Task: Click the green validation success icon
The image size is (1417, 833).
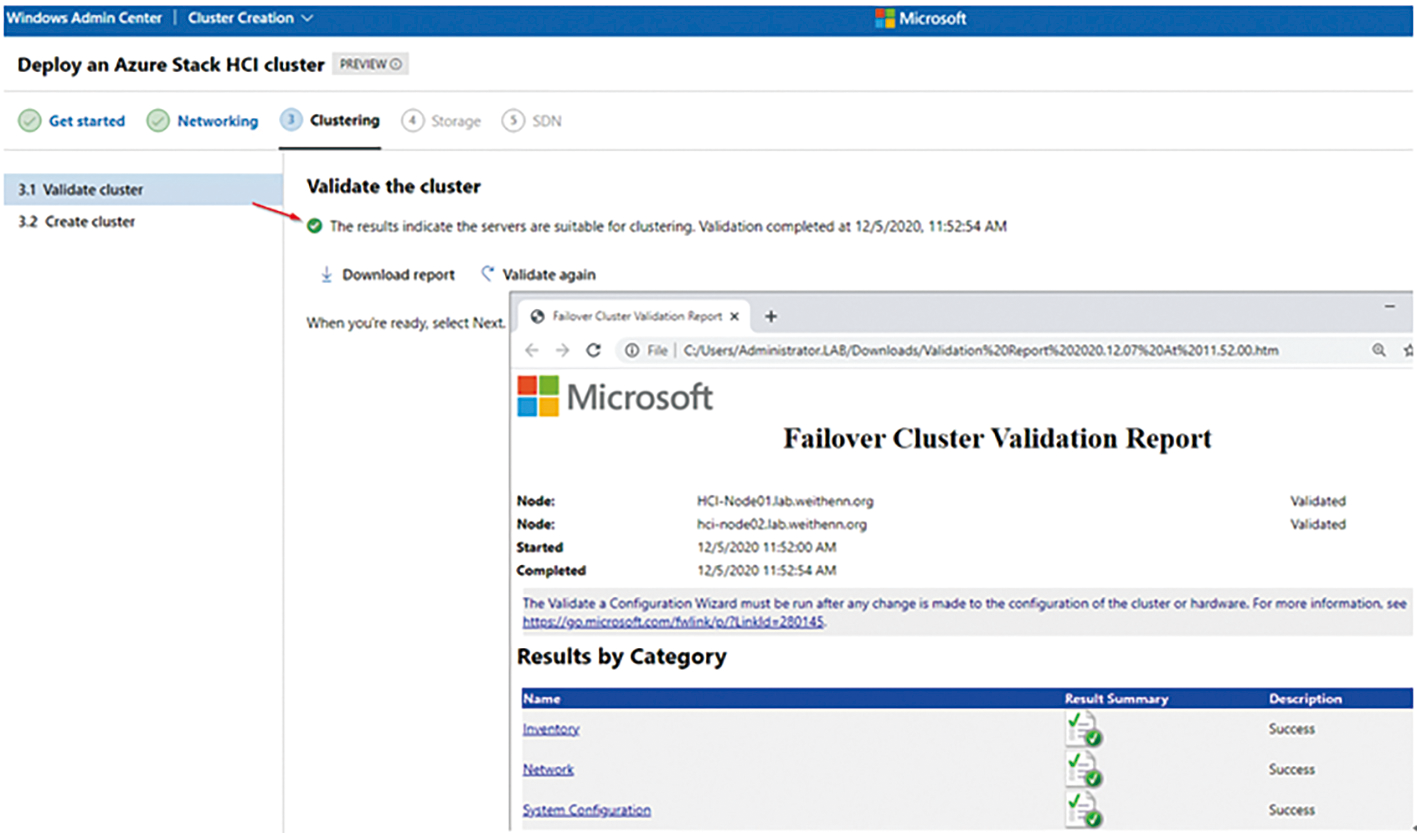Action: click(x=315, y=227)
